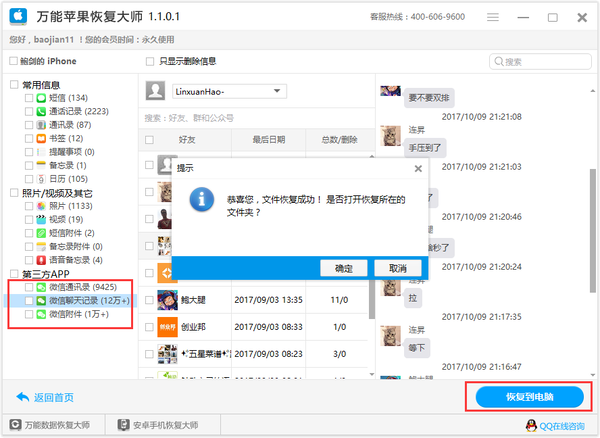This screenshot has height=438, width=600.
Task: Tick the checkbox for 创业邦 row
Action: (149, 327)
